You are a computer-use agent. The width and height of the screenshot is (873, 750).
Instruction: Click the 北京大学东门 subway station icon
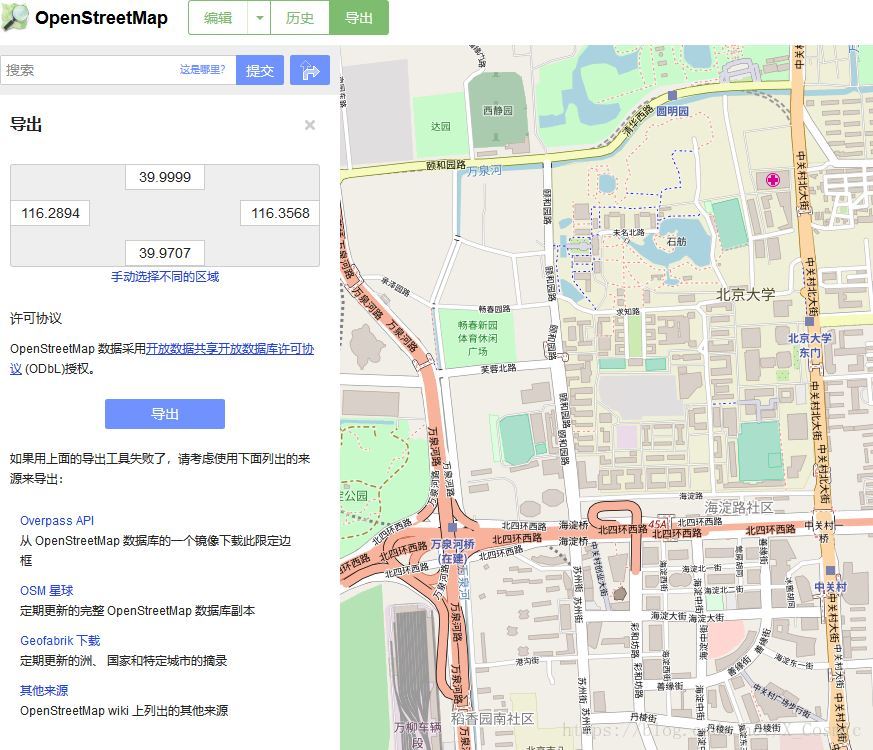810,321
